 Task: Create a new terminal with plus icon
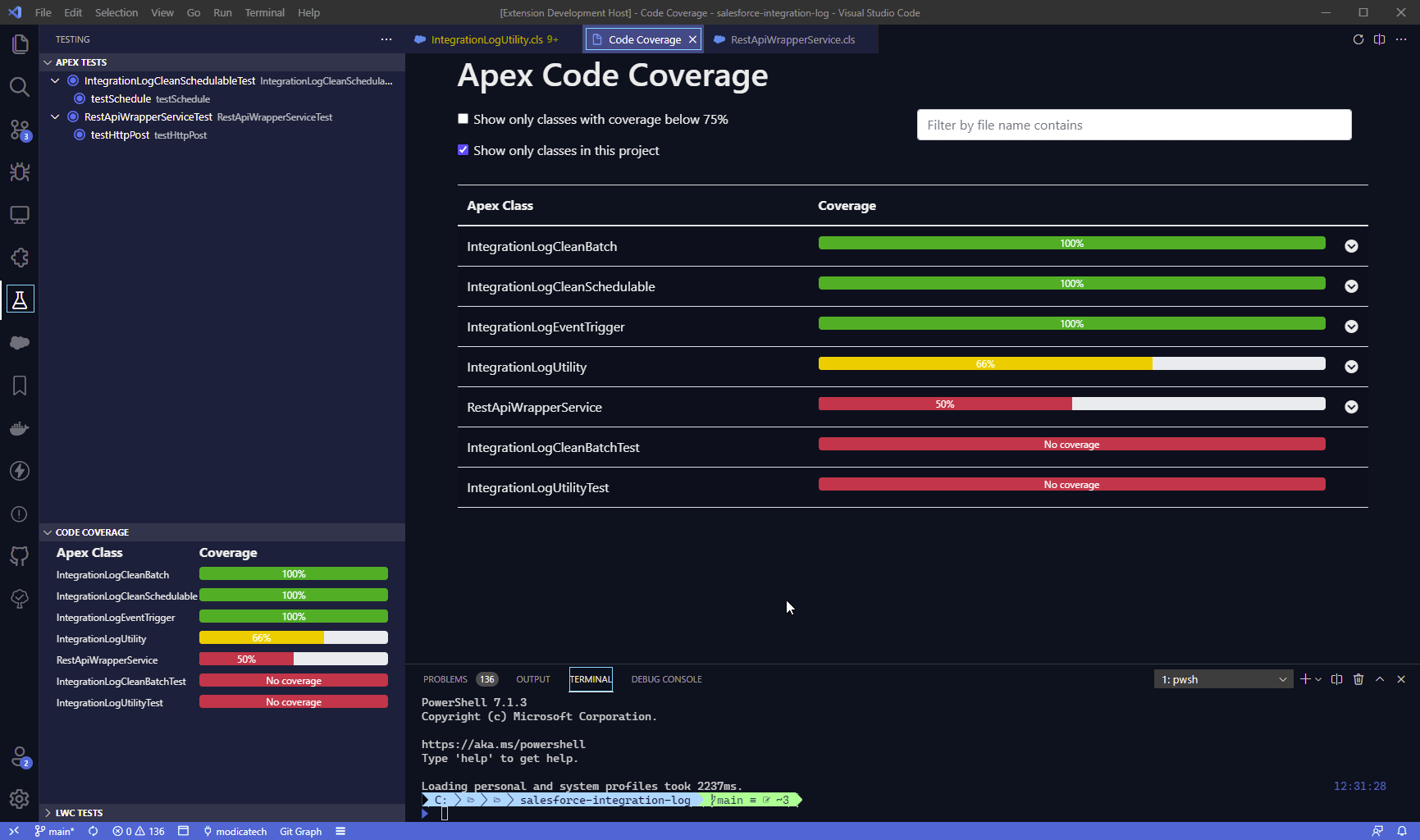[1305, 679]
